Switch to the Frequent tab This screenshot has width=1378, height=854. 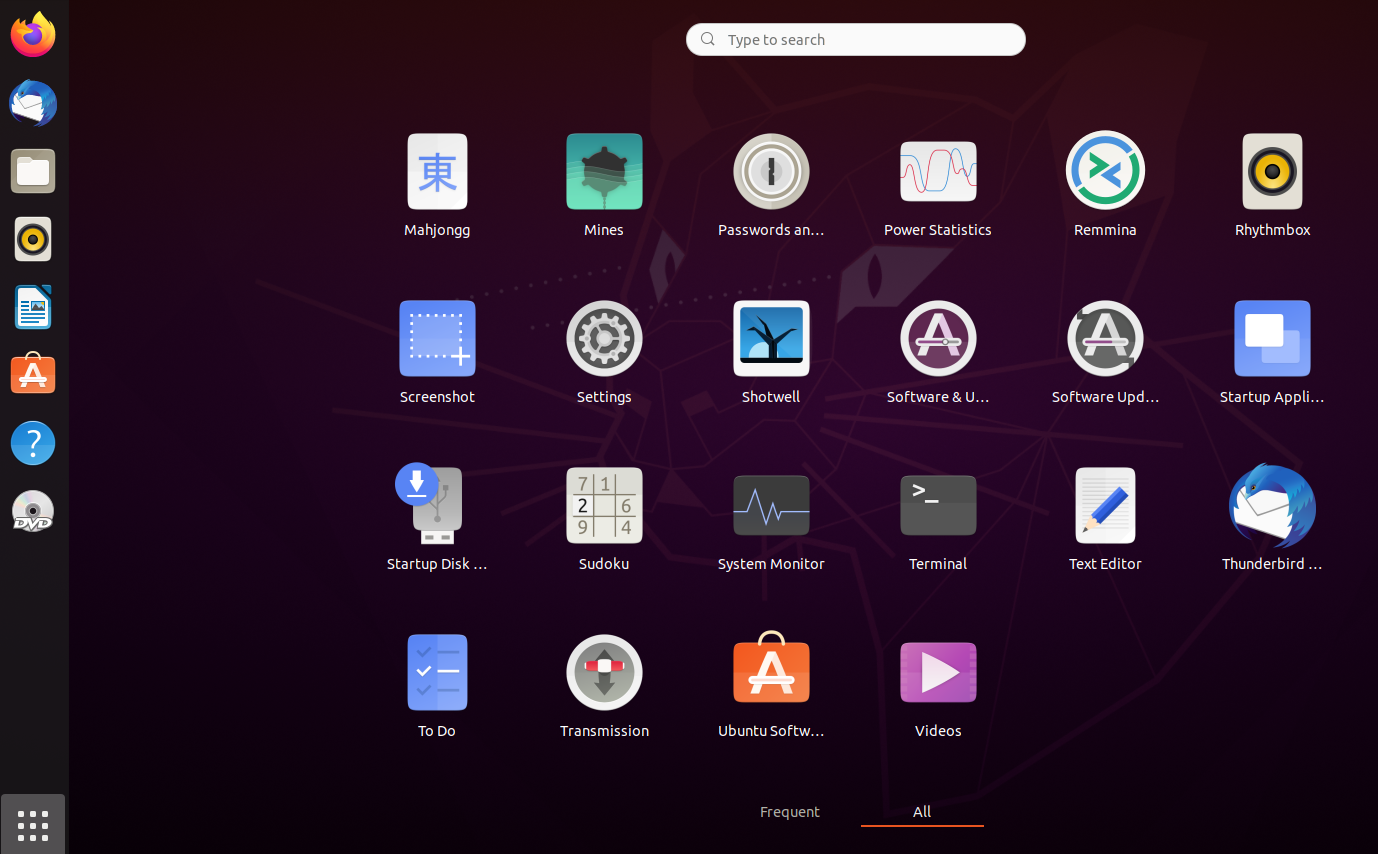point(789,812)
